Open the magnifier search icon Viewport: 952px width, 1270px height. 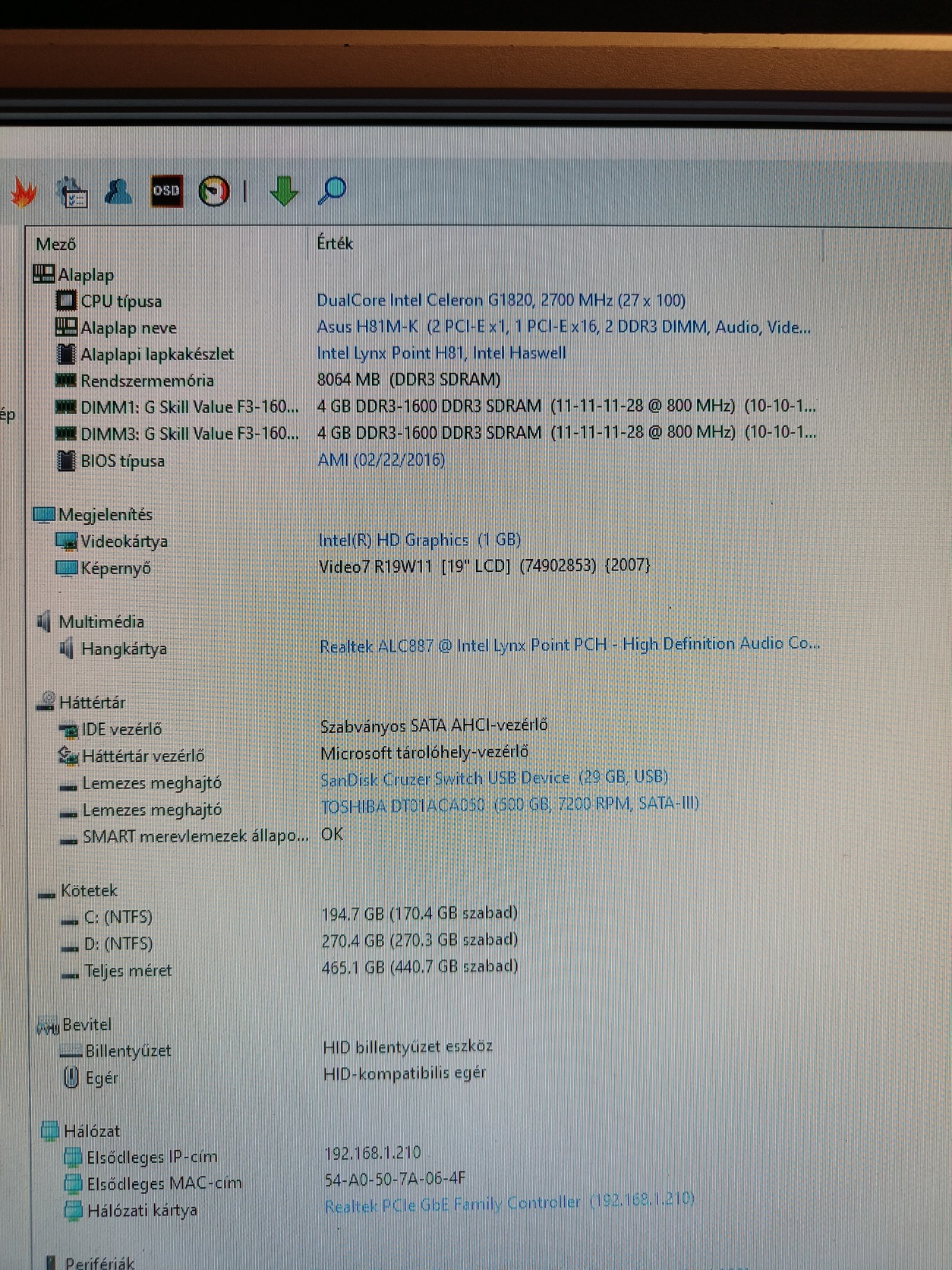(332, 191)
